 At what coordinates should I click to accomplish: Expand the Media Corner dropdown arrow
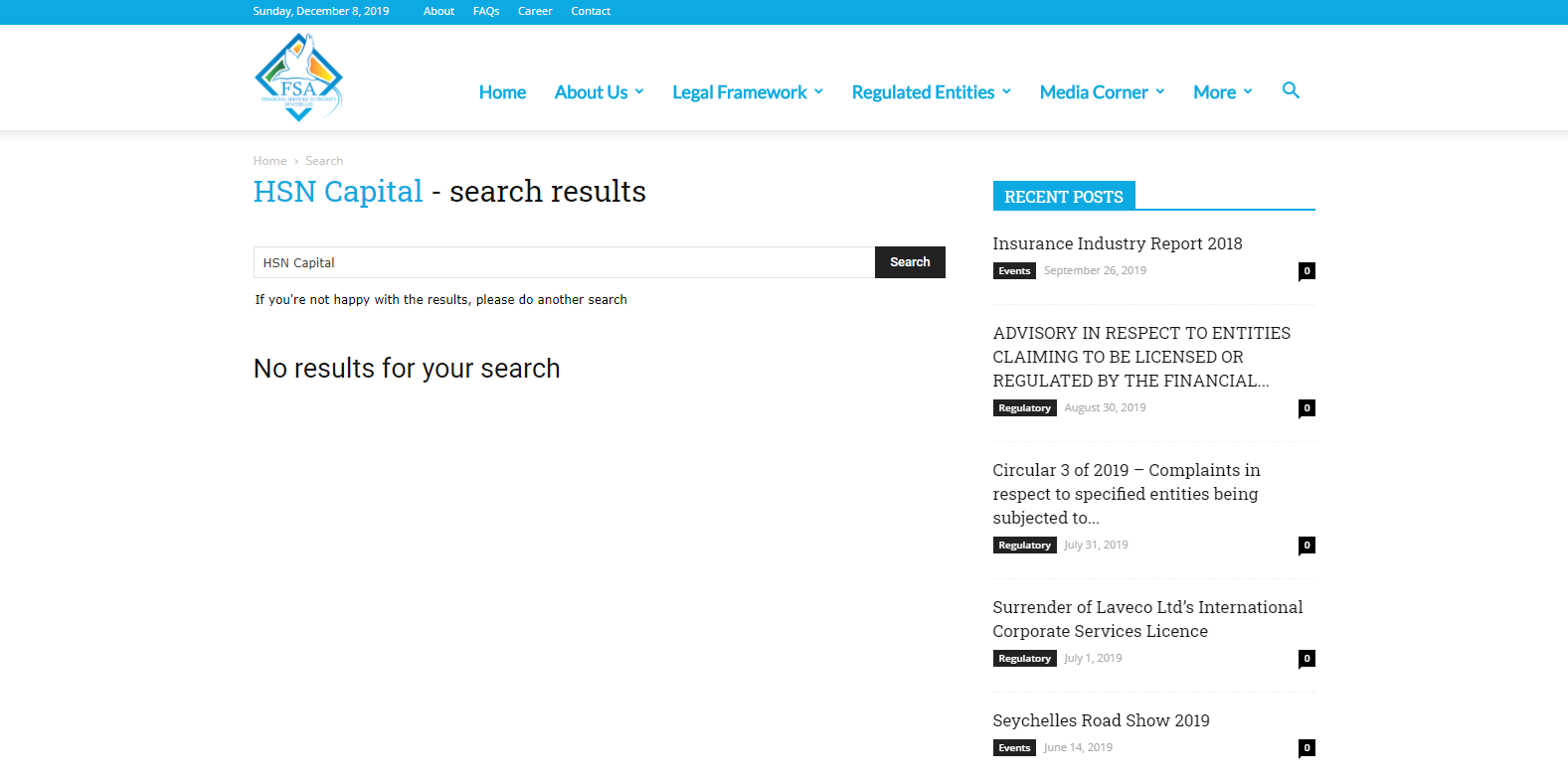click(x=1160, y=91)
